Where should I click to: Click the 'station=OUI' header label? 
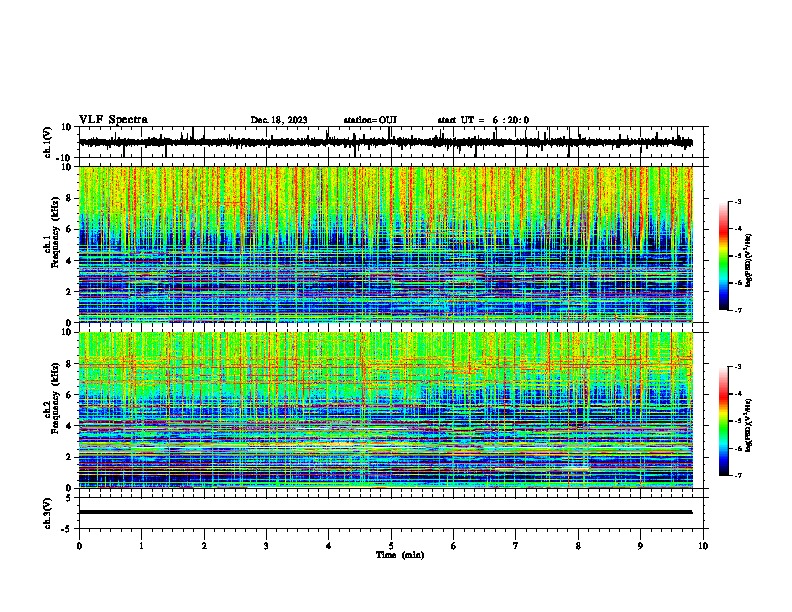(x=370, y=120)
